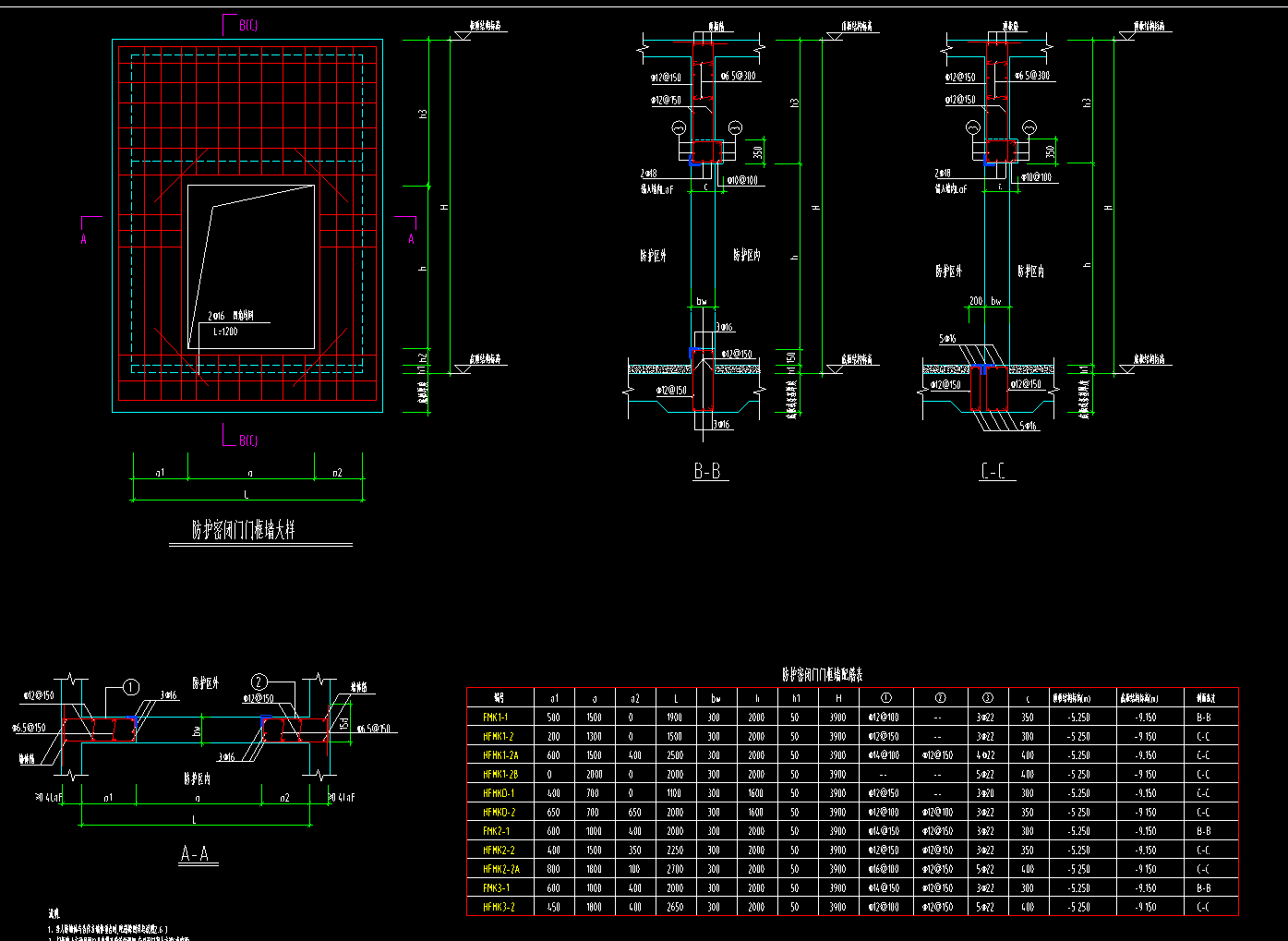Click the a2 column header in the table
The height and width of the screenshot is (941, 1288).
click(634, 698)
